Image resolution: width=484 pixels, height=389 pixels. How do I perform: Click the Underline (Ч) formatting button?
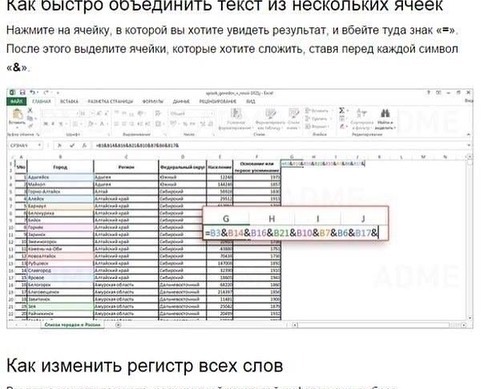click(x=61, y=124)
